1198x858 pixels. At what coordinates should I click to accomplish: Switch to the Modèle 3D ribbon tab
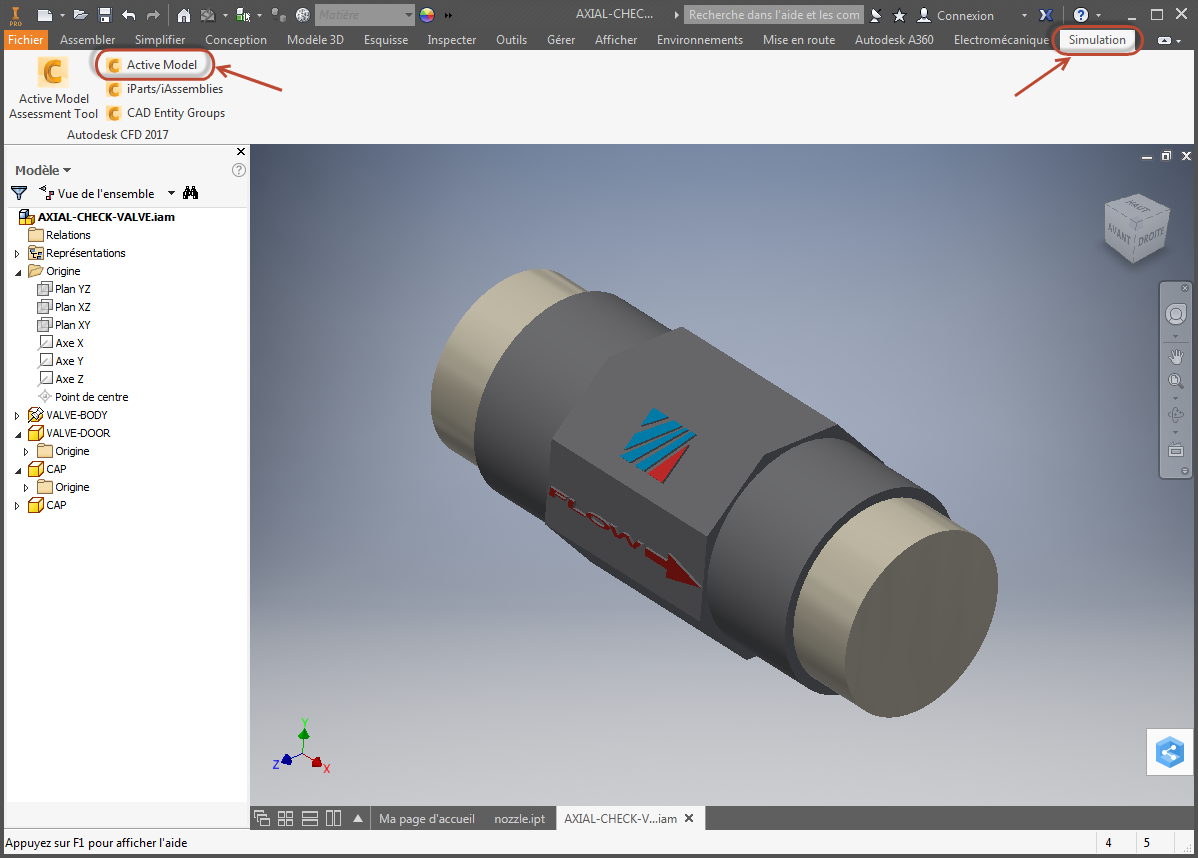coord(315,40)
